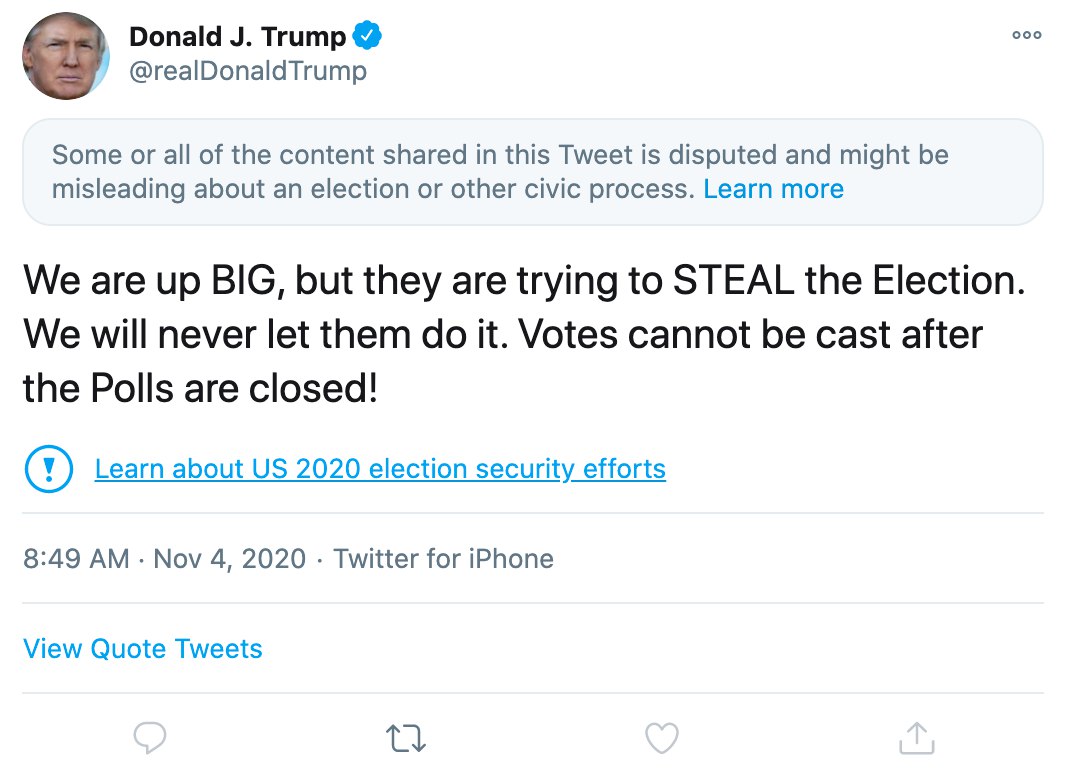The height and width of the screenshot is (780, 1072).
Task: Open the share tweet icon
Action: tap(916, 738)
